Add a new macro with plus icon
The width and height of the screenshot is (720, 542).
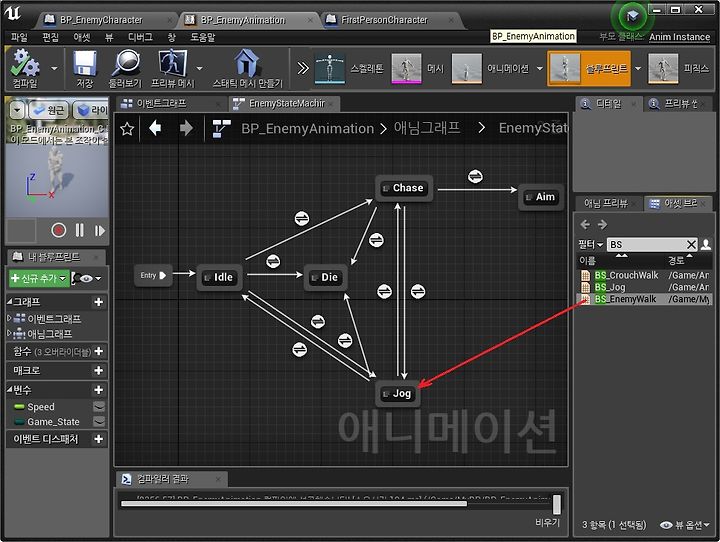[98, 370]
